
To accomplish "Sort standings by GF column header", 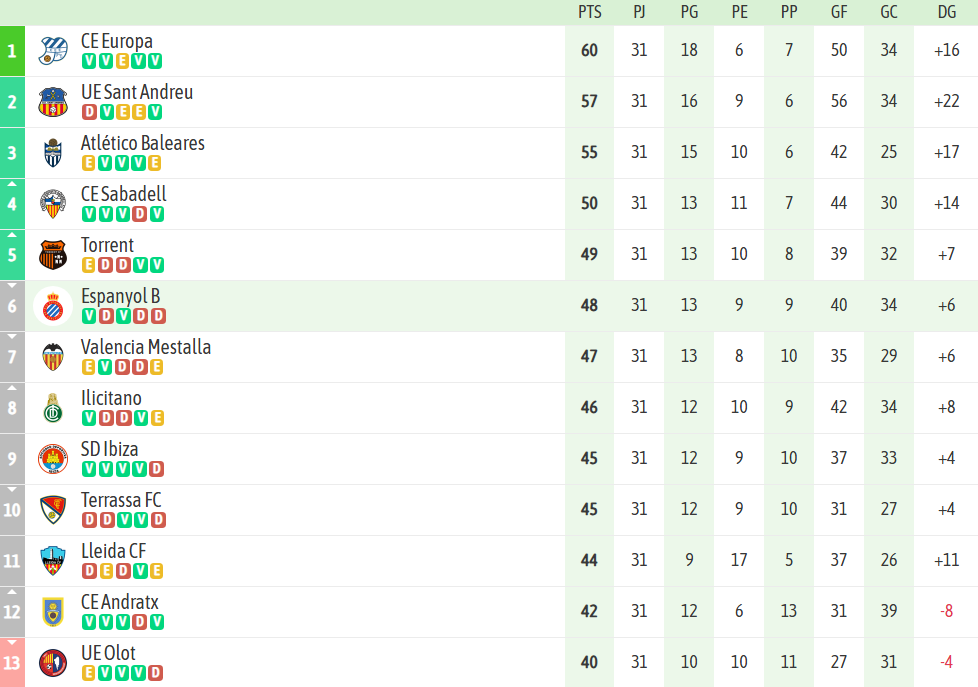I will click(x=839, y=12).
